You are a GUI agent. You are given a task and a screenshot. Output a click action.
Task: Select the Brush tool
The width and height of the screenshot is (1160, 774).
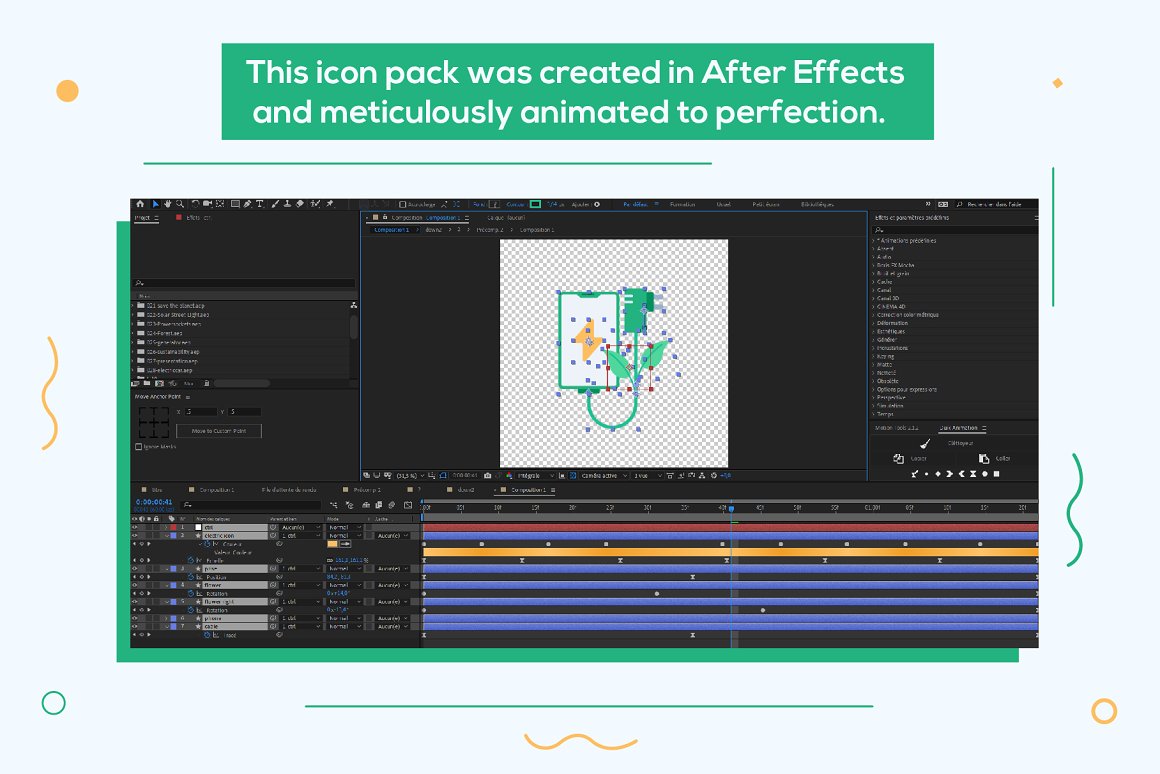tap(275, 204)
